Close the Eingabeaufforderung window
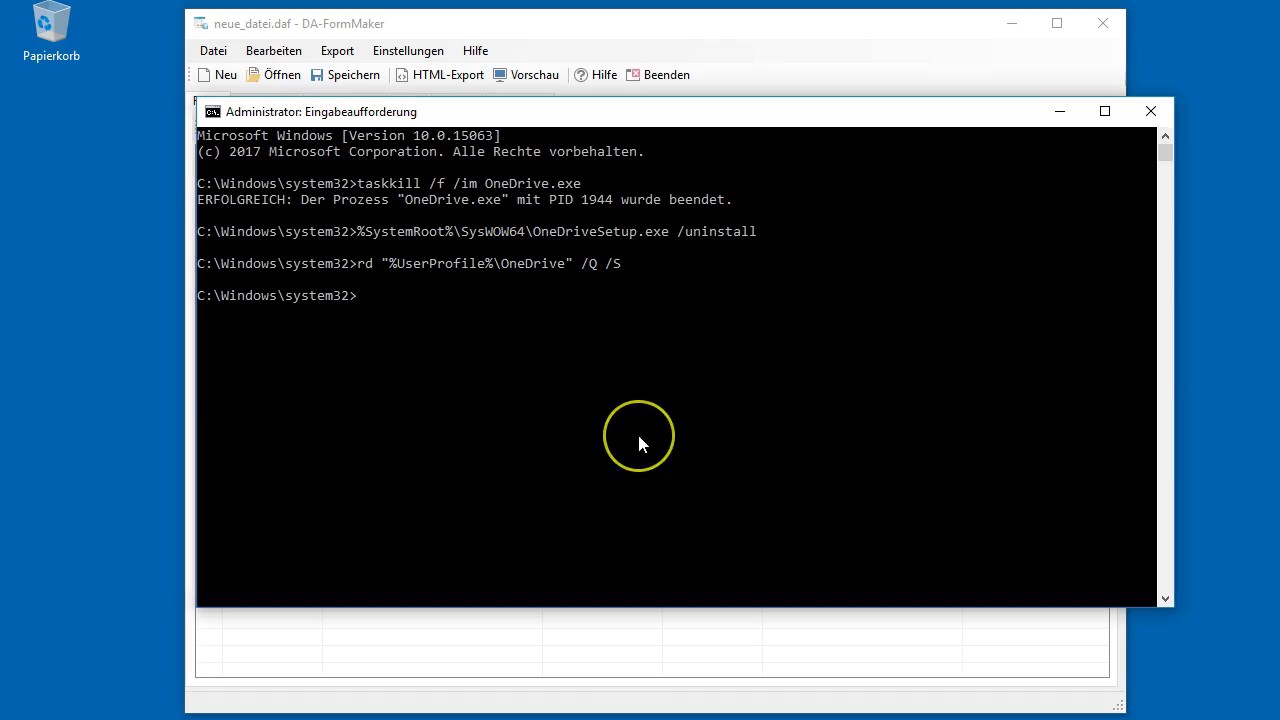The image size is (1280, 720). coord(1151,112)
